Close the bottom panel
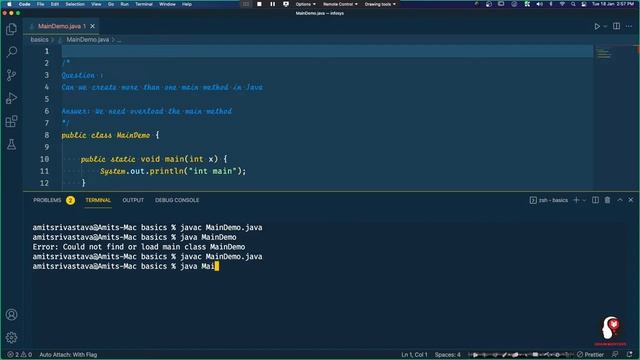This screenshot has width=640, height=360. pos(631,200)
